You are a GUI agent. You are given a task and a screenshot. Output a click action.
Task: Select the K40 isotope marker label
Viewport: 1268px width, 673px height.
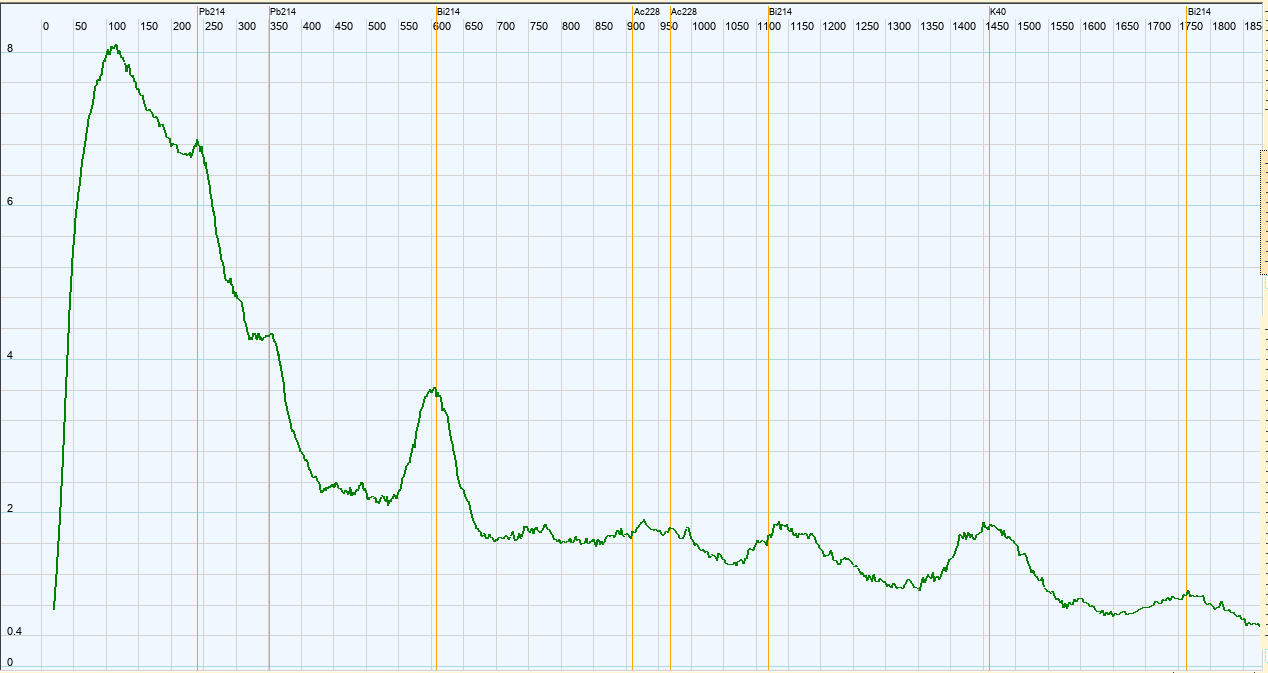tap(997, 11)
